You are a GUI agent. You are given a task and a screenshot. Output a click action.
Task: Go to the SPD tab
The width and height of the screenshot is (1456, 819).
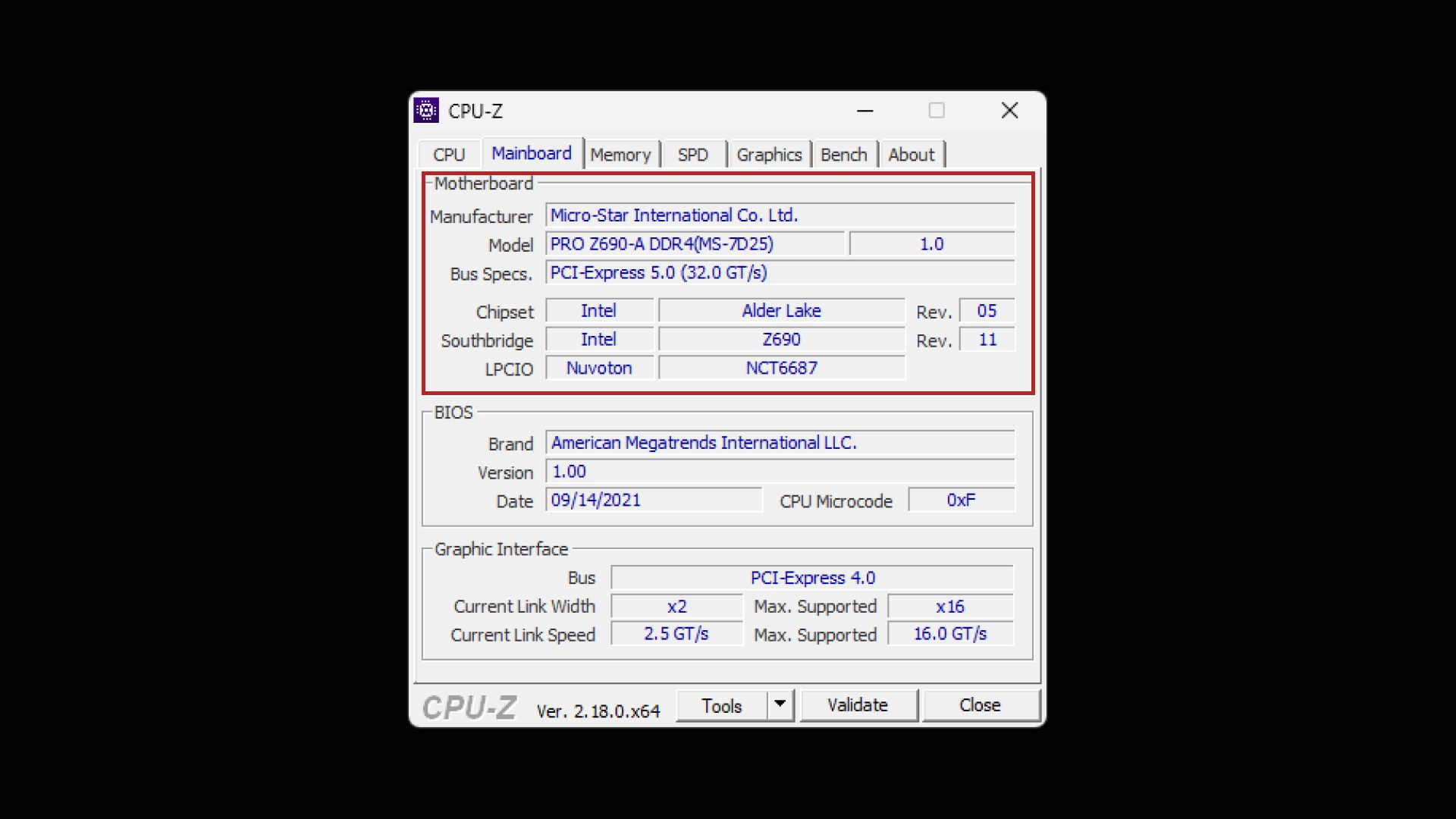pyautogui.click(x=692, y=155)
